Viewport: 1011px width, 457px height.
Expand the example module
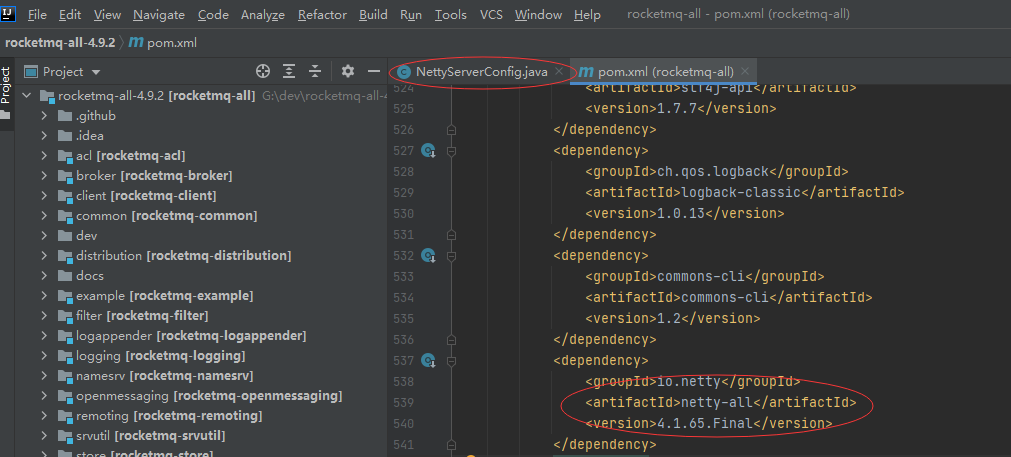pos(44,296)
